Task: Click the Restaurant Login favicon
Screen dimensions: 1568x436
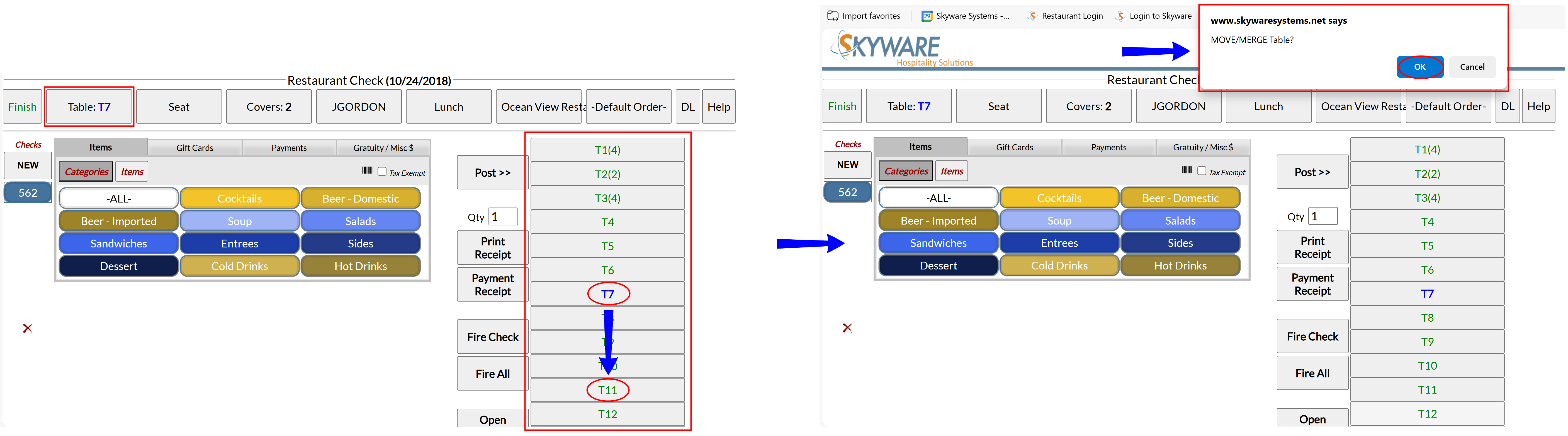Action: (1032, 16)
